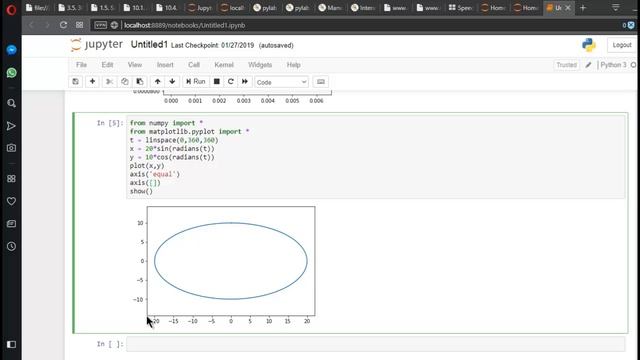The height and width of the screenshot is (360, 640).
Task: Toggle the sidebar panel icon at bottom
Action: [x=11, y=344]
